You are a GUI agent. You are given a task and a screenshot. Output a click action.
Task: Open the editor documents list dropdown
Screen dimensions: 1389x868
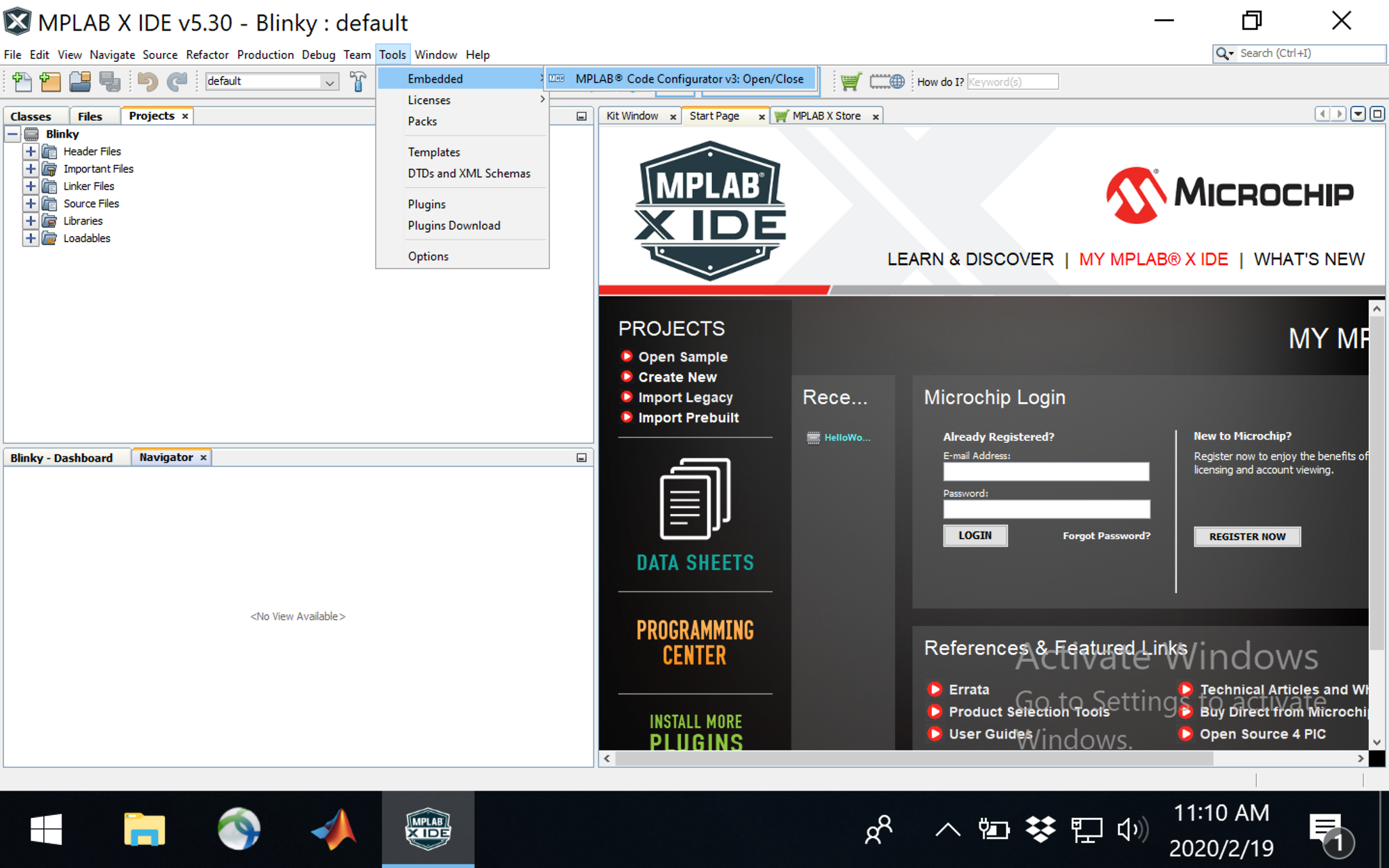(1358, 114)
